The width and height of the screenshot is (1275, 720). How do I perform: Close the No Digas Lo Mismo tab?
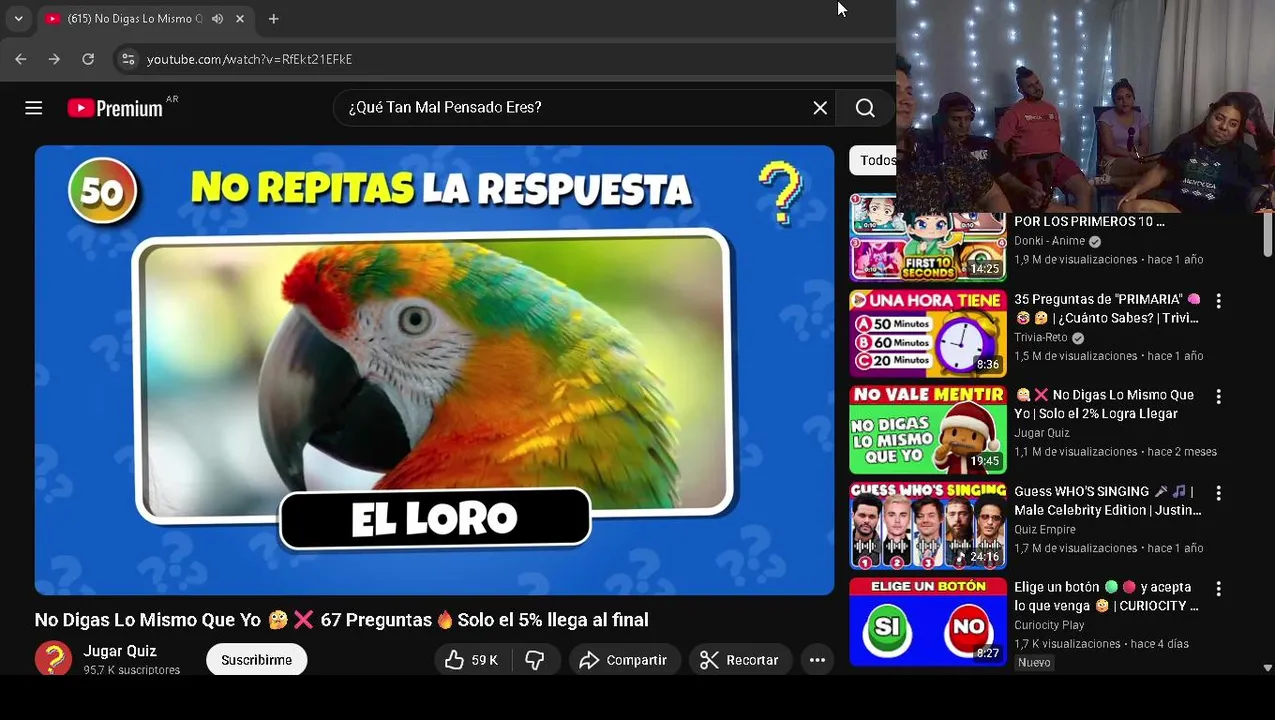(x=240, y=19)
